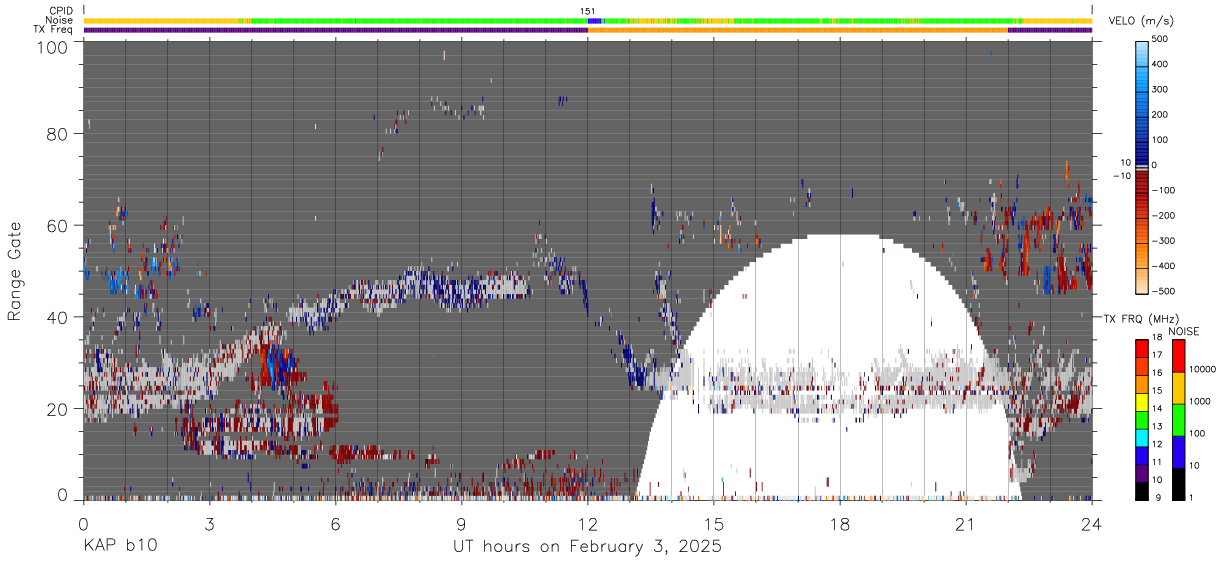Click the yellow segment of the TX FRQ color bar

coord(1142,403)
